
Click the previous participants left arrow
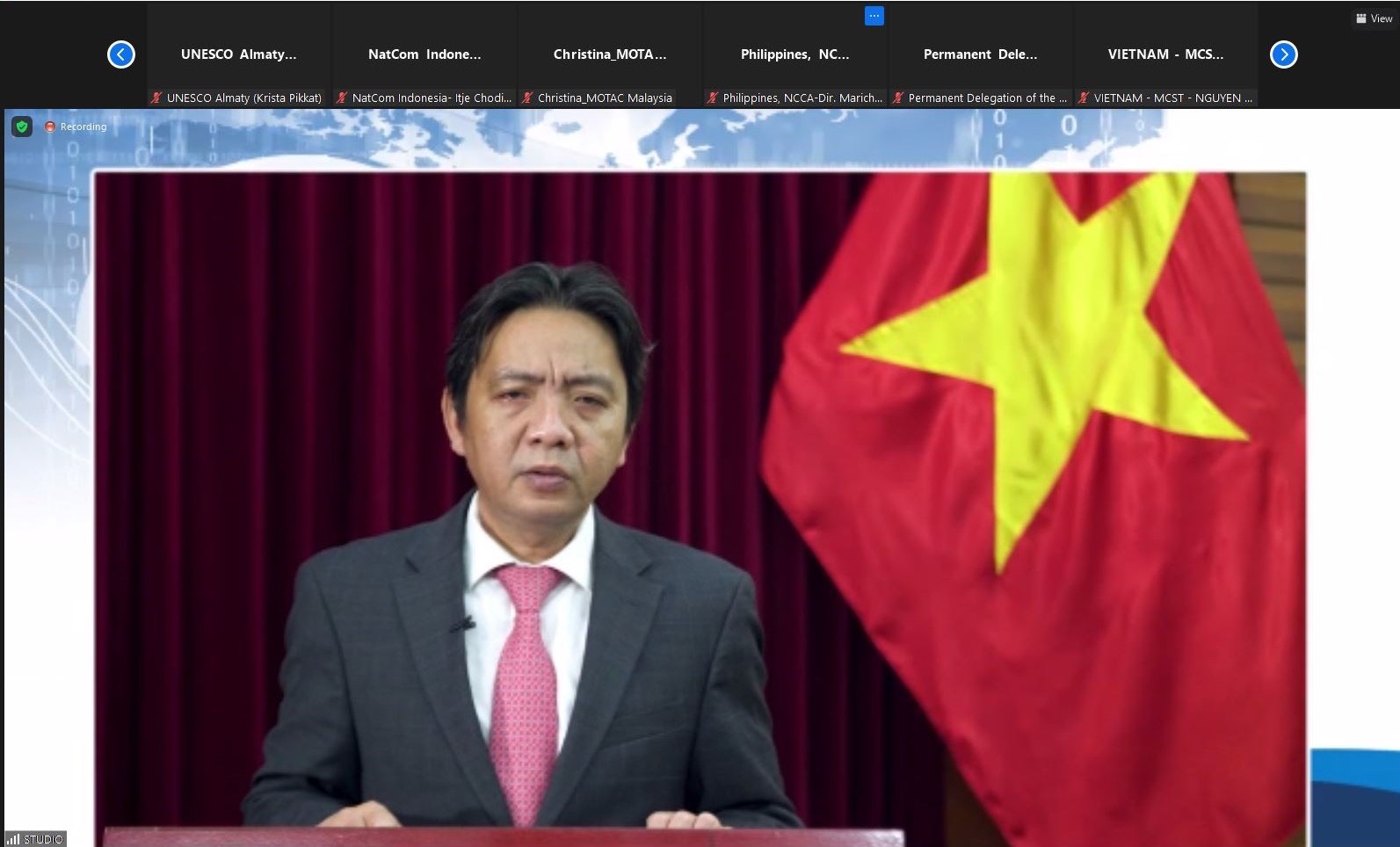[121, 54]
